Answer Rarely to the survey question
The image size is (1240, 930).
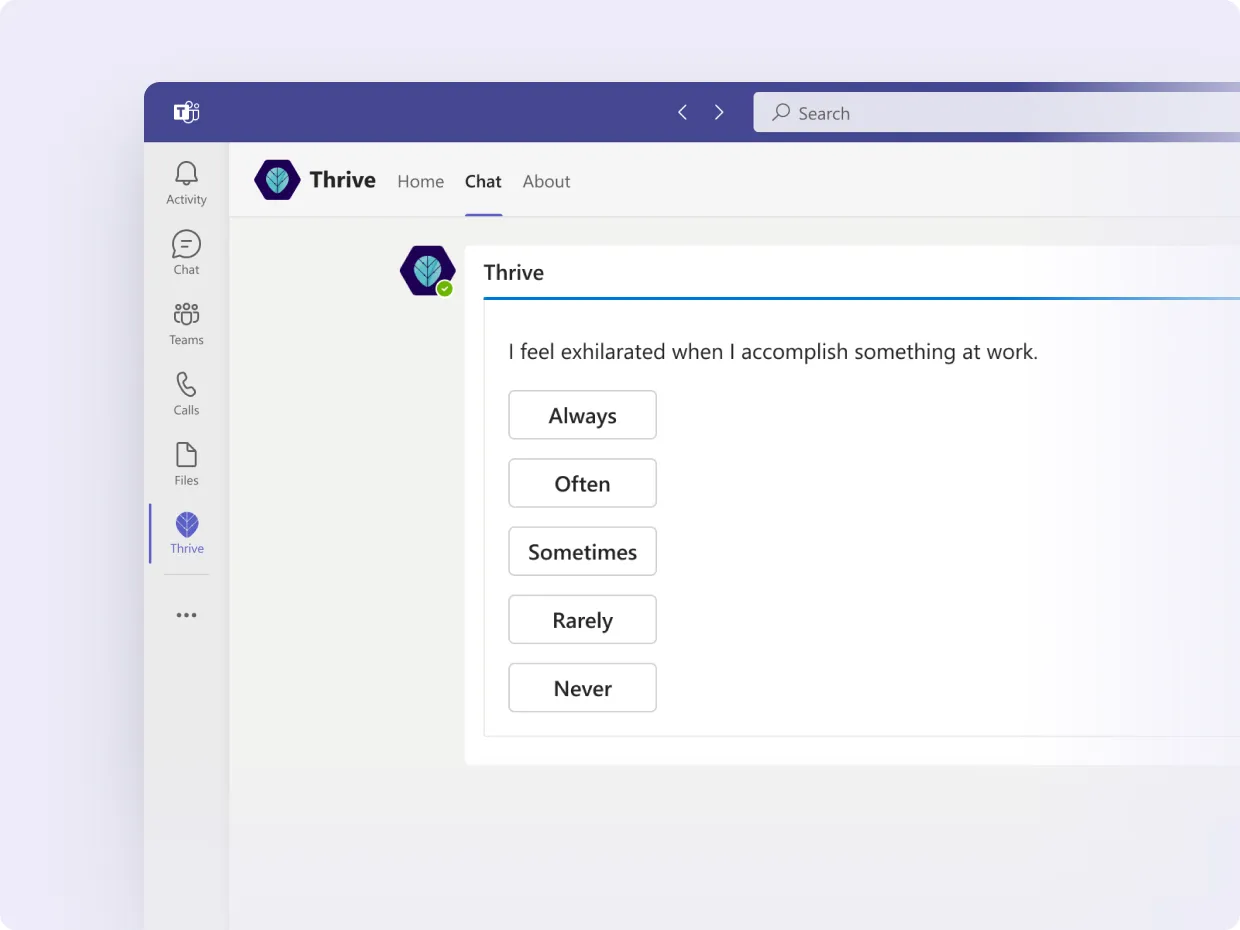click(582, 619)
